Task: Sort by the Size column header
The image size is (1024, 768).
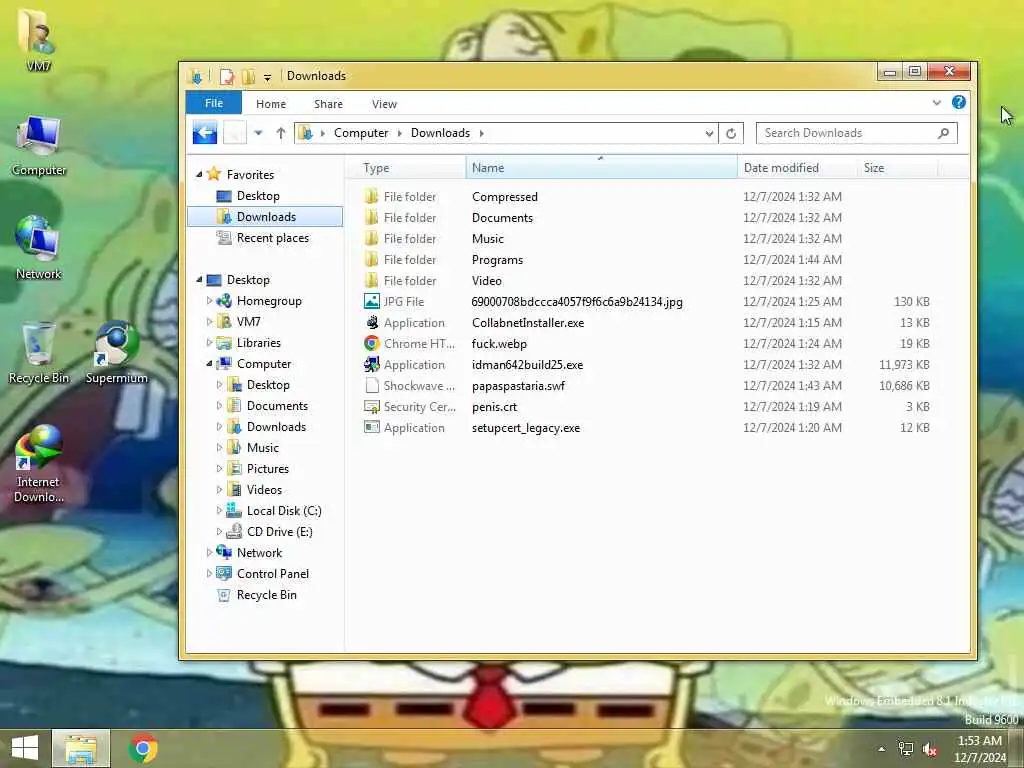Action: tap(897, 168)
